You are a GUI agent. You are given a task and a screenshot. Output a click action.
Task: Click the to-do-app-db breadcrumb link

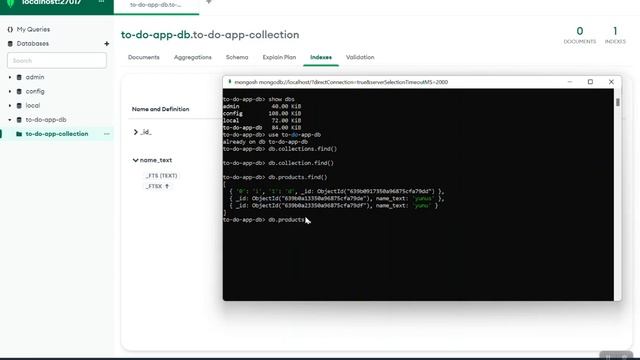156,35
